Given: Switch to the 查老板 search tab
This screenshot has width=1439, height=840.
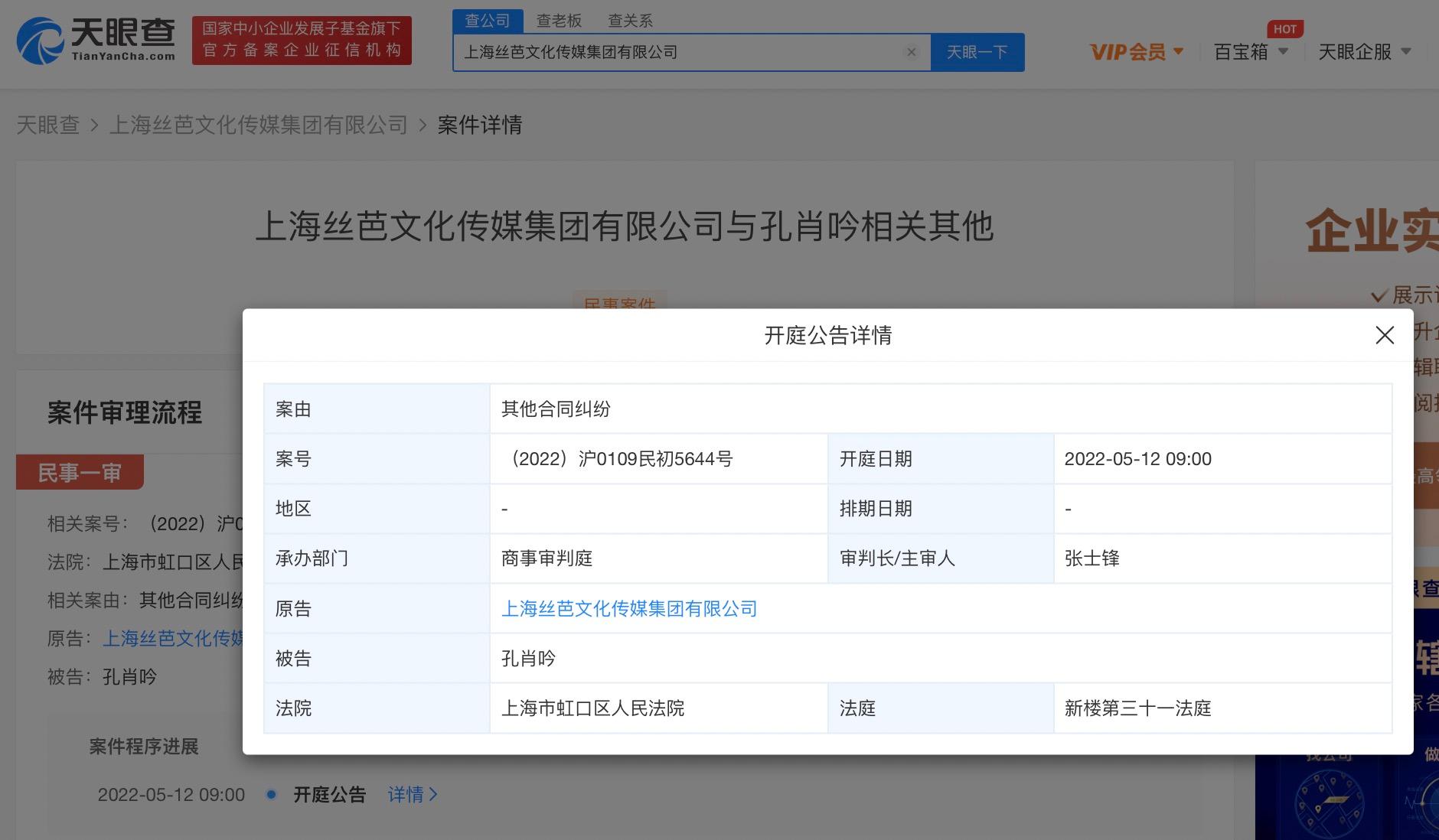Looking at the screenshot, I should pyautogui.click(x=558, y=20).
